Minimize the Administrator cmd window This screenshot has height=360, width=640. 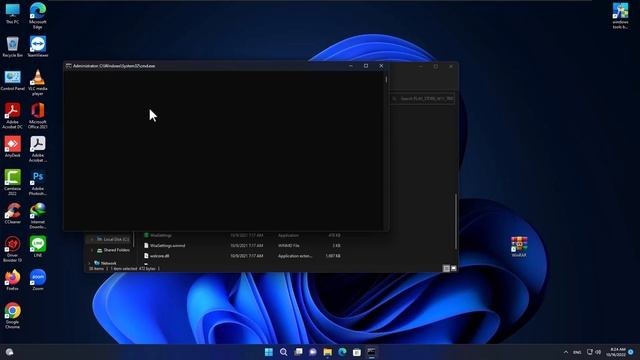click(351, 66)
